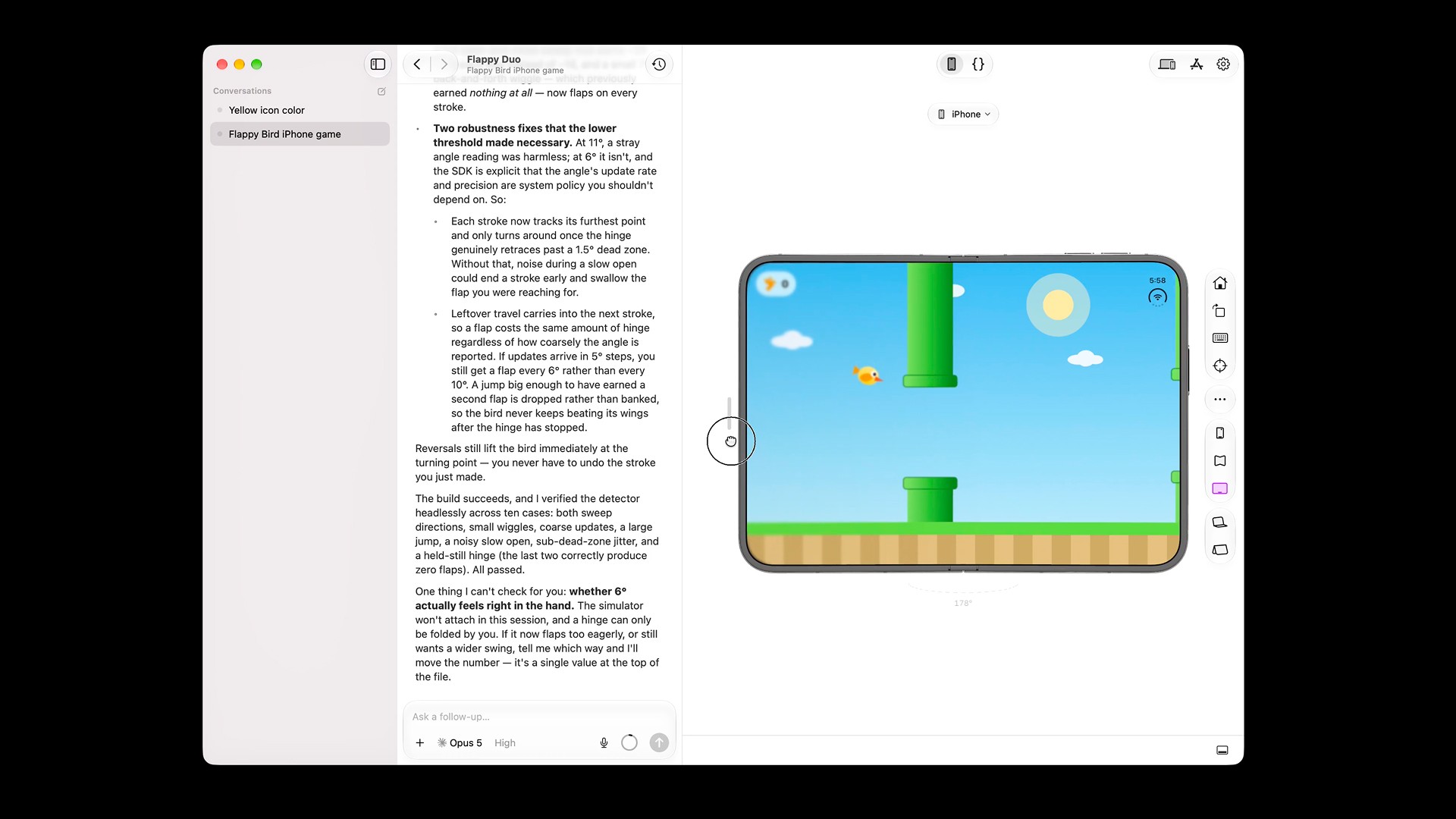Open the Yellow icon color conversation
This screenshot has height=819, width=1456.
pos(300,110)
